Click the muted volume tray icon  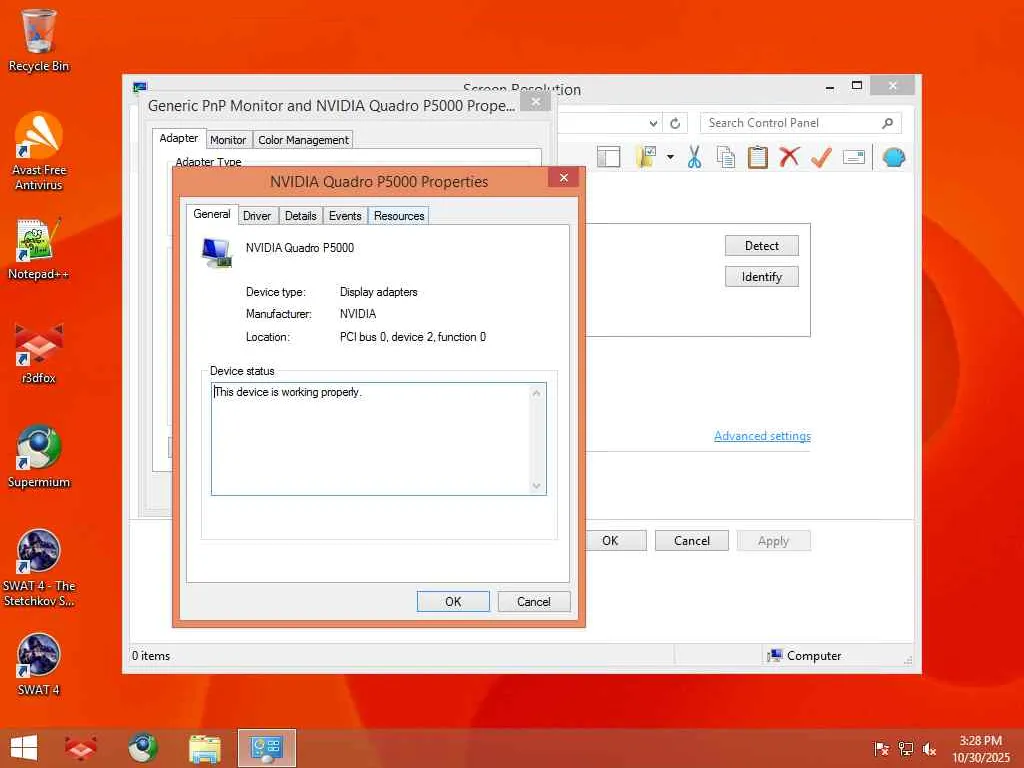coord(929,749)
